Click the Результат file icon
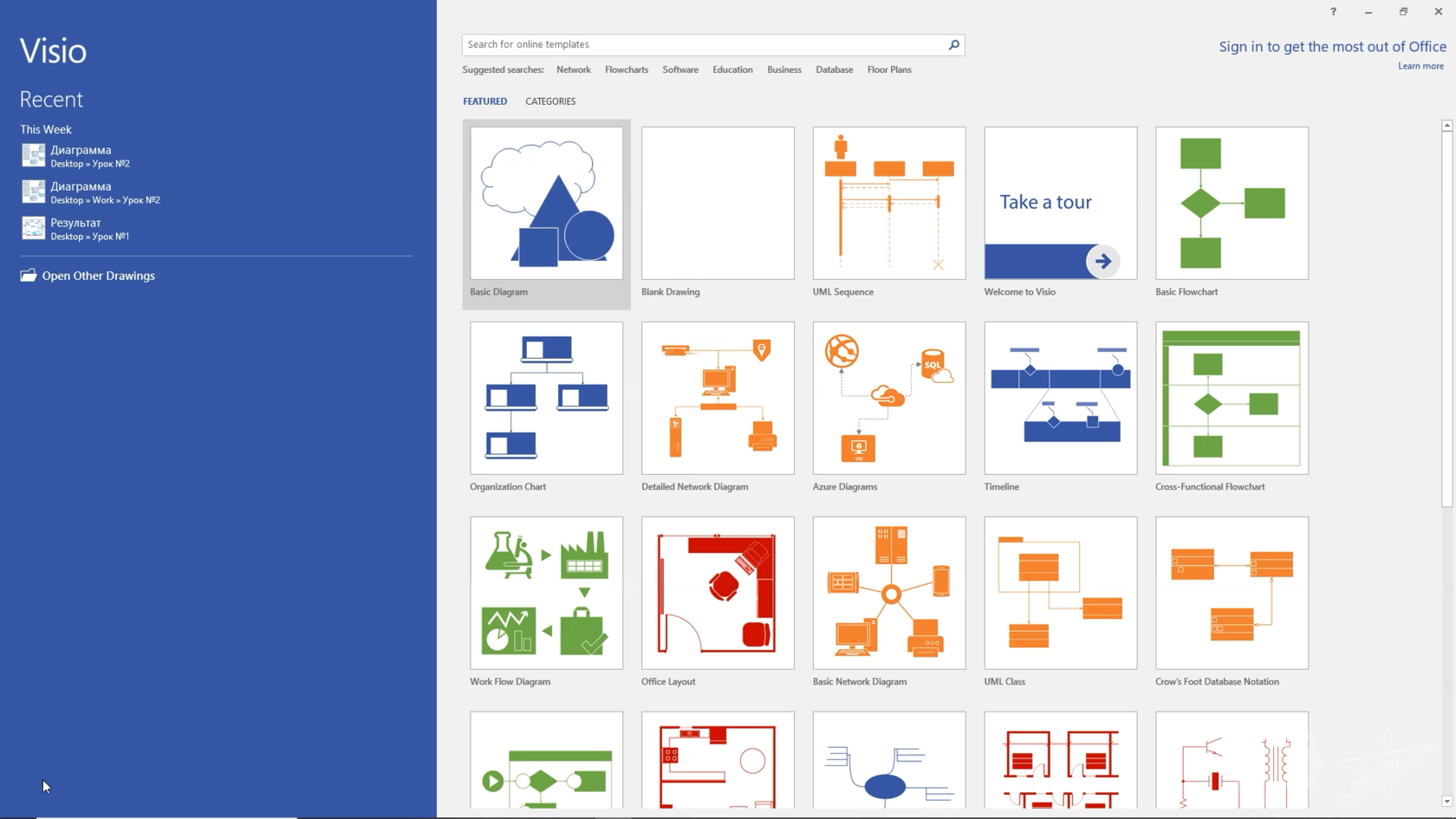This screenshot has width=1456, height=819. [x=33, y=228]
